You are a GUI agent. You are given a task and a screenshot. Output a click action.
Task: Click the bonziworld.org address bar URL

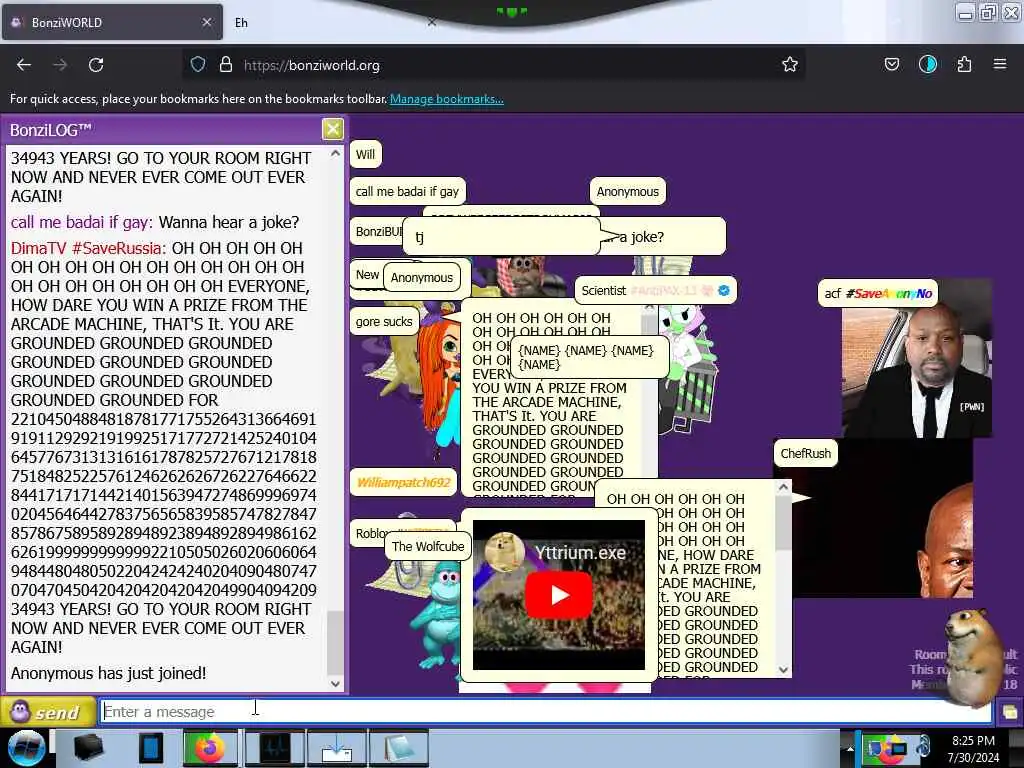[x=312, y=65]
